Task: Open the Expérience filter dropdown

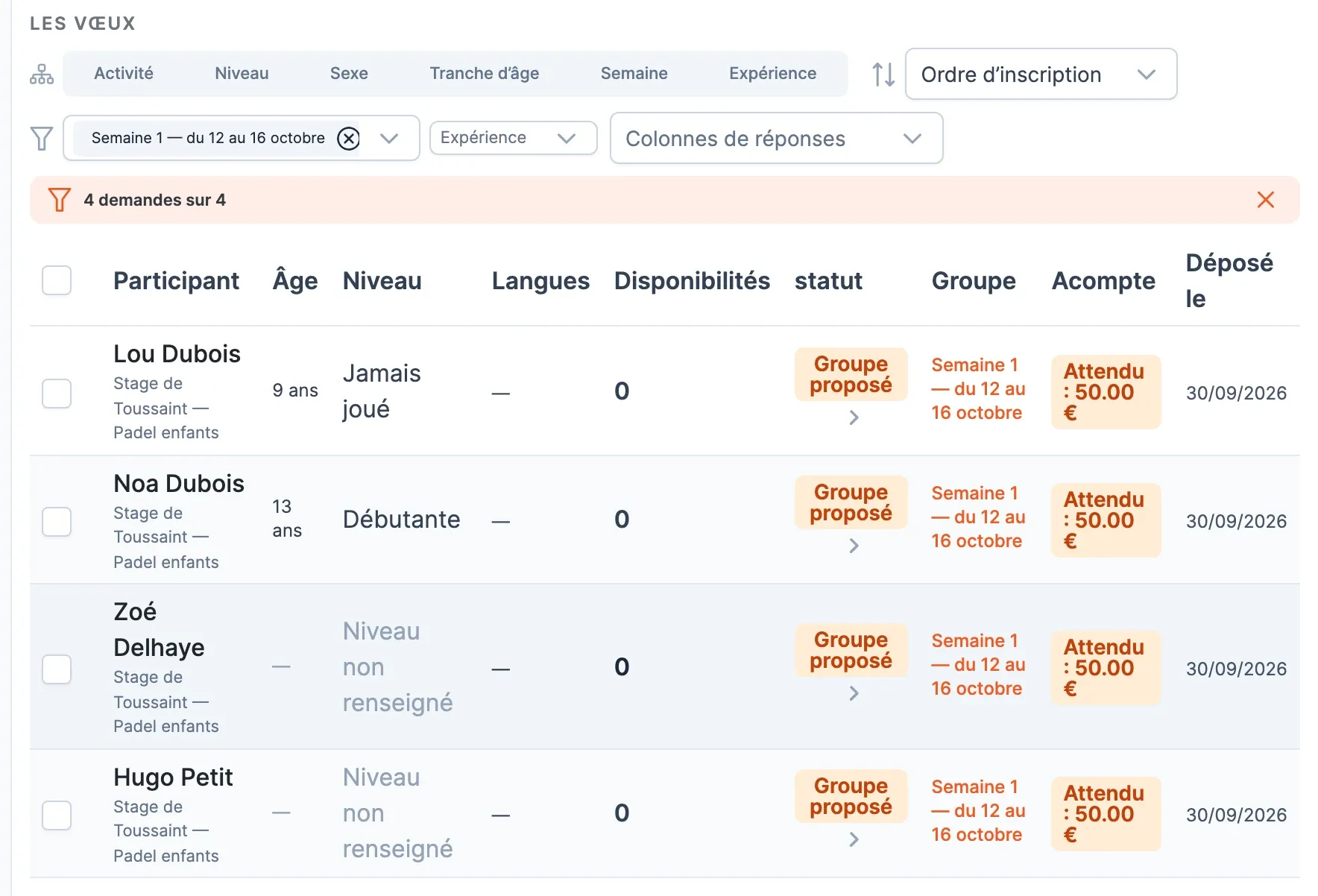Action: point(513,138)
